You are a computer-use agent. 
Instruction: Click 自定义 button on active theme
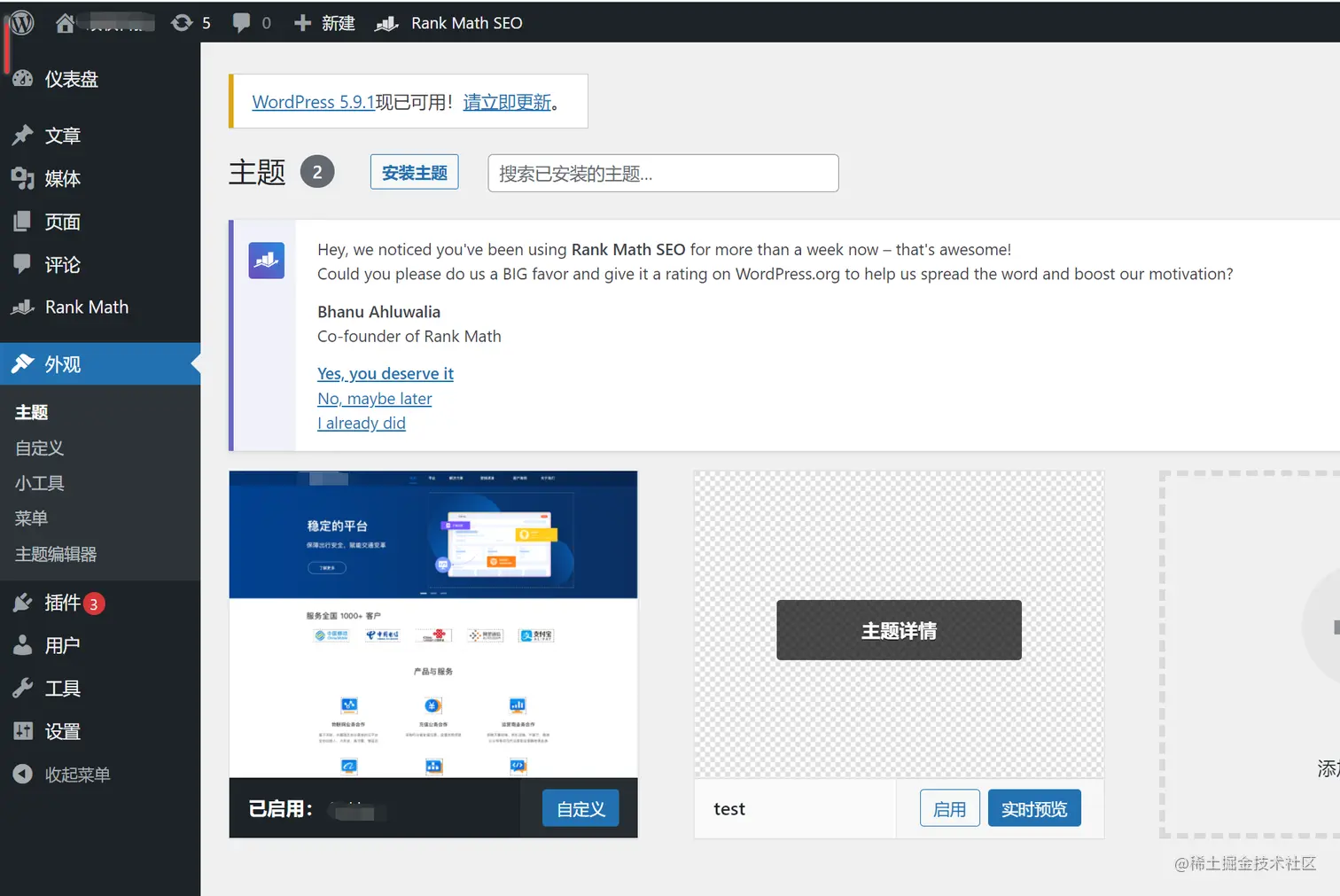(x=580, y=808)
